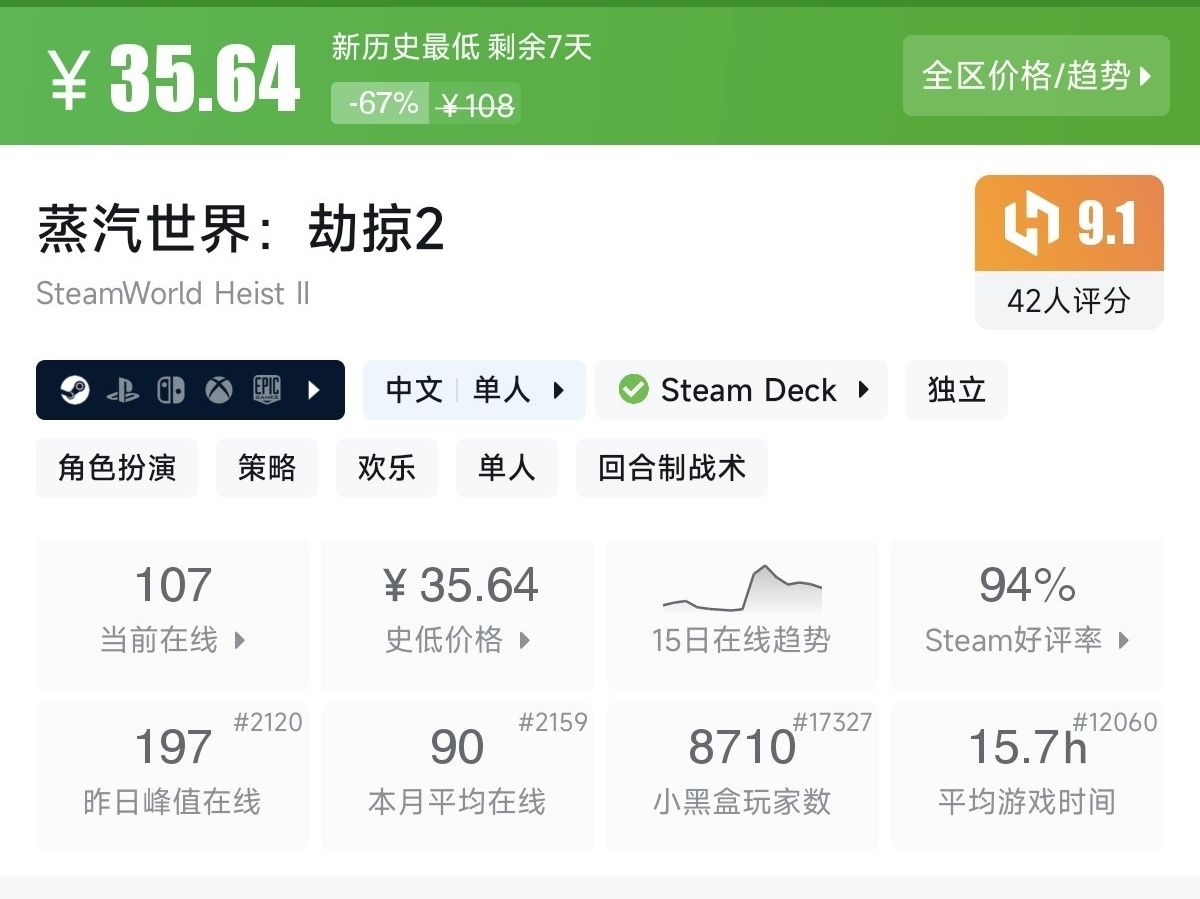This screenshot has width=1200, height=899.
Task: Expand the platform list arrow
Action: (x=313, y=390)
